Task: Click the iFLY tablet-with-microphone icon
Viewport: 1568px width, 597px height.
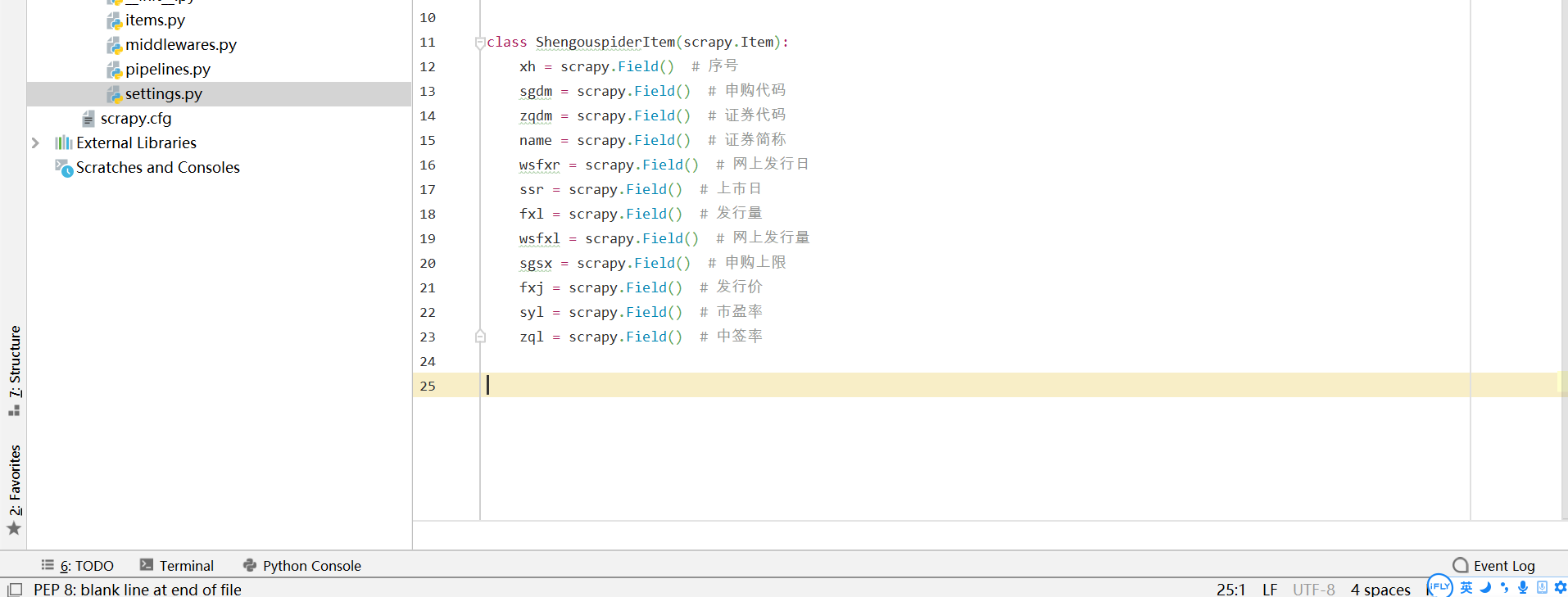Action: (1542, 587)
